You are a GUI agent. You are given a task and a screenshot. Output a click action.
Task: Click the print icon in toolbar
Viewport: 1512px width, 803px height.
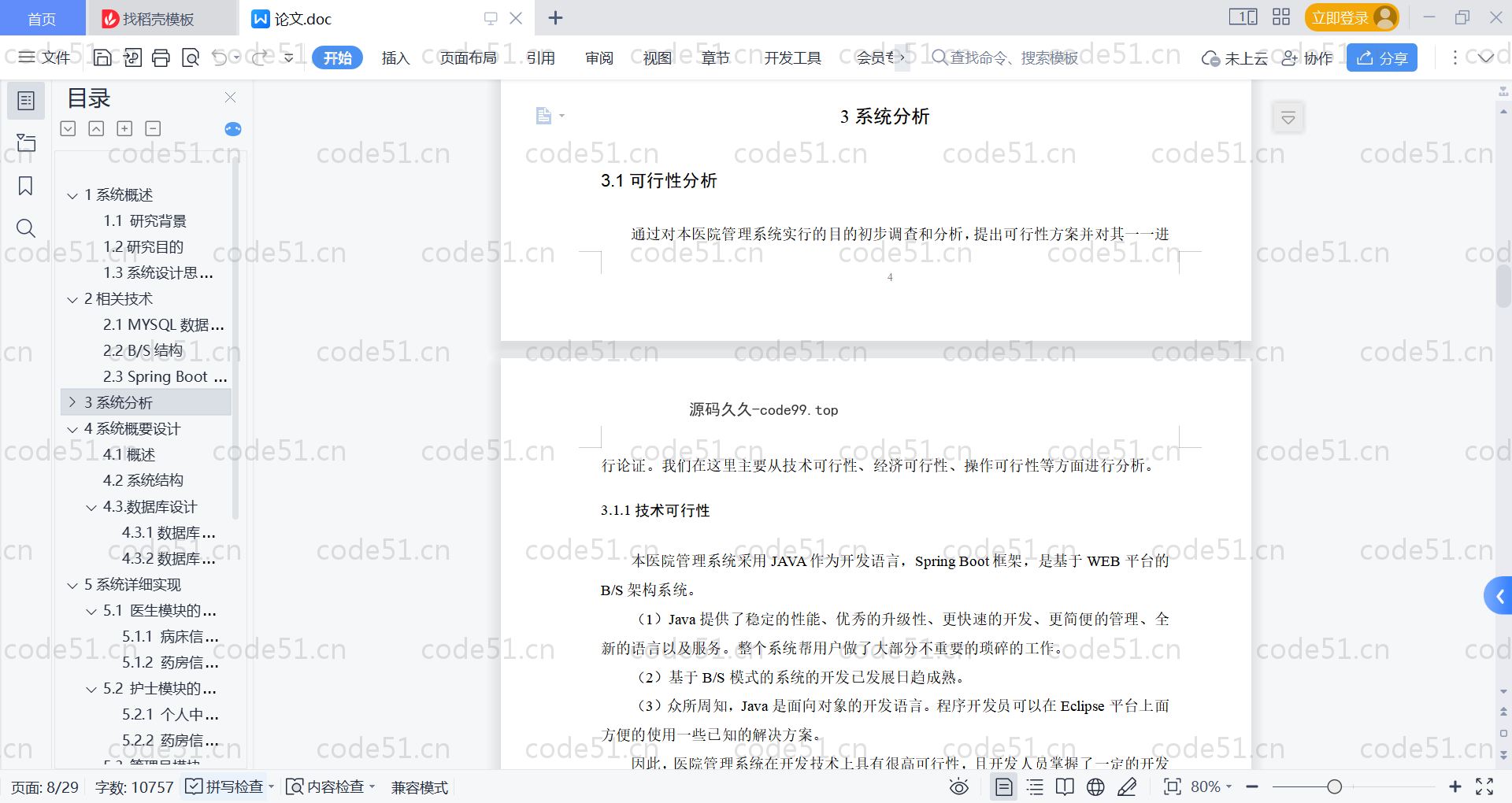[161, 57]
